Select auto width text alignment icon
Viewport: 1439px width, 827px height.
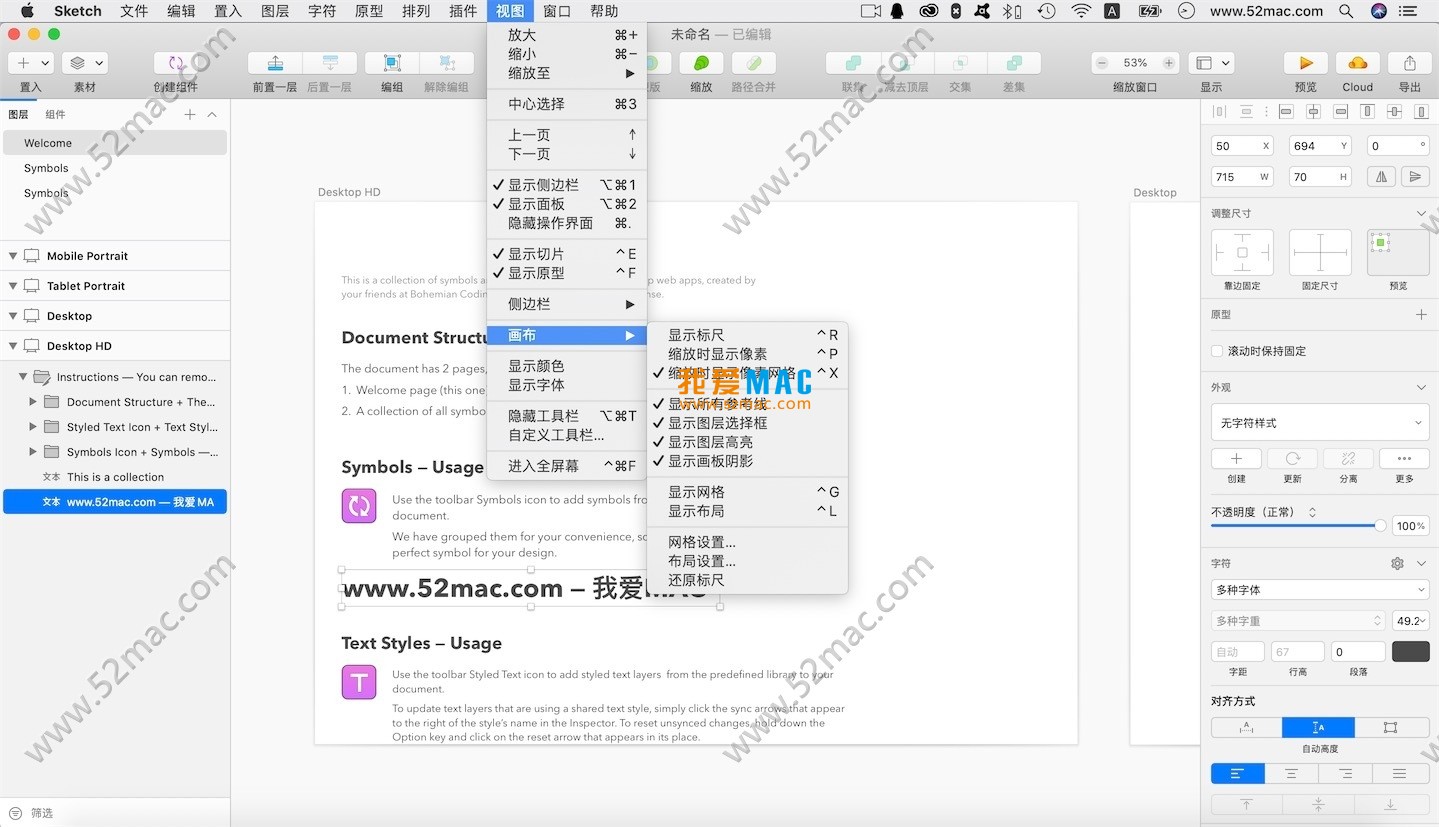[1247, 728]
